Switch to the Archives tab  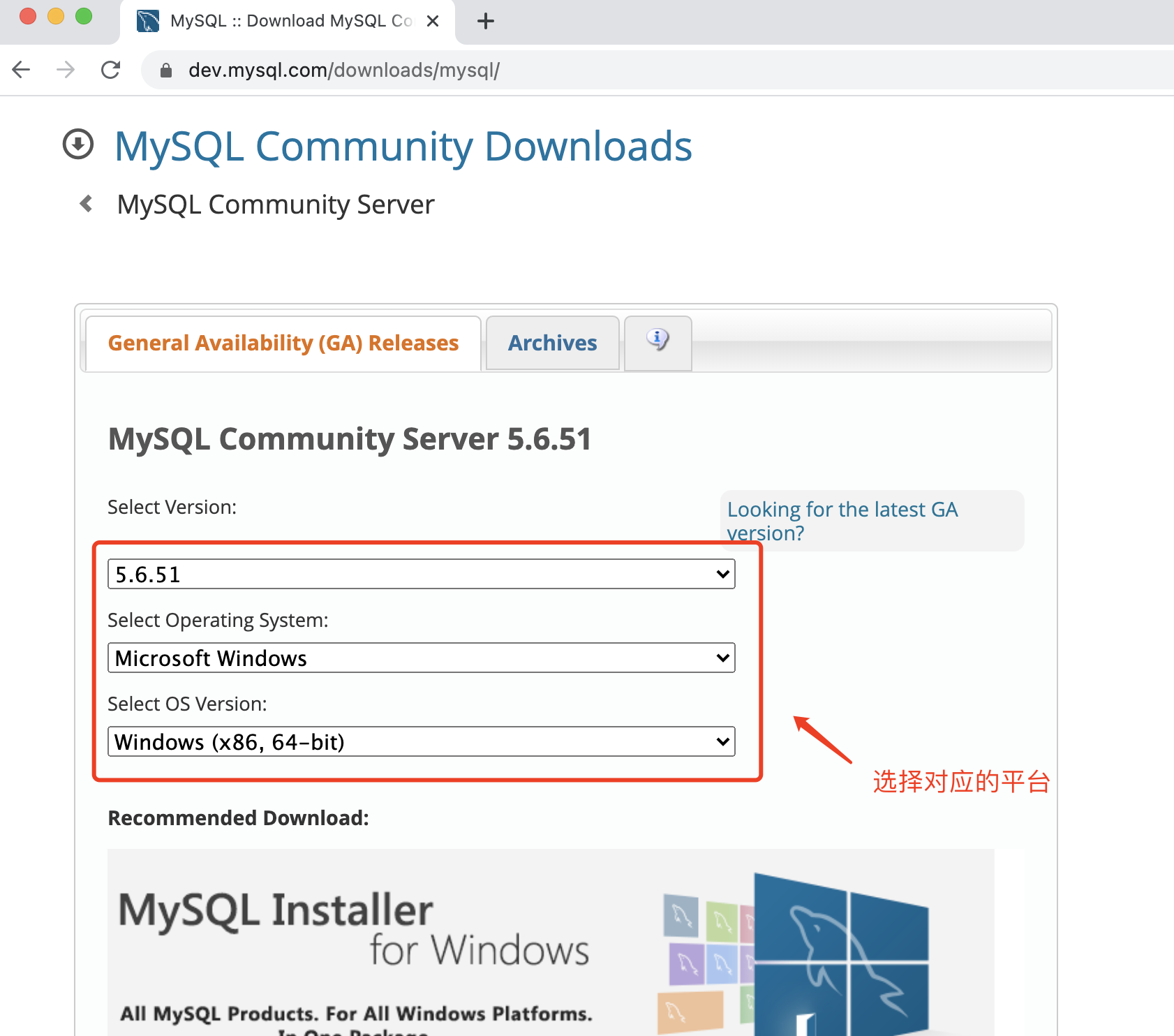pos(552,343)
